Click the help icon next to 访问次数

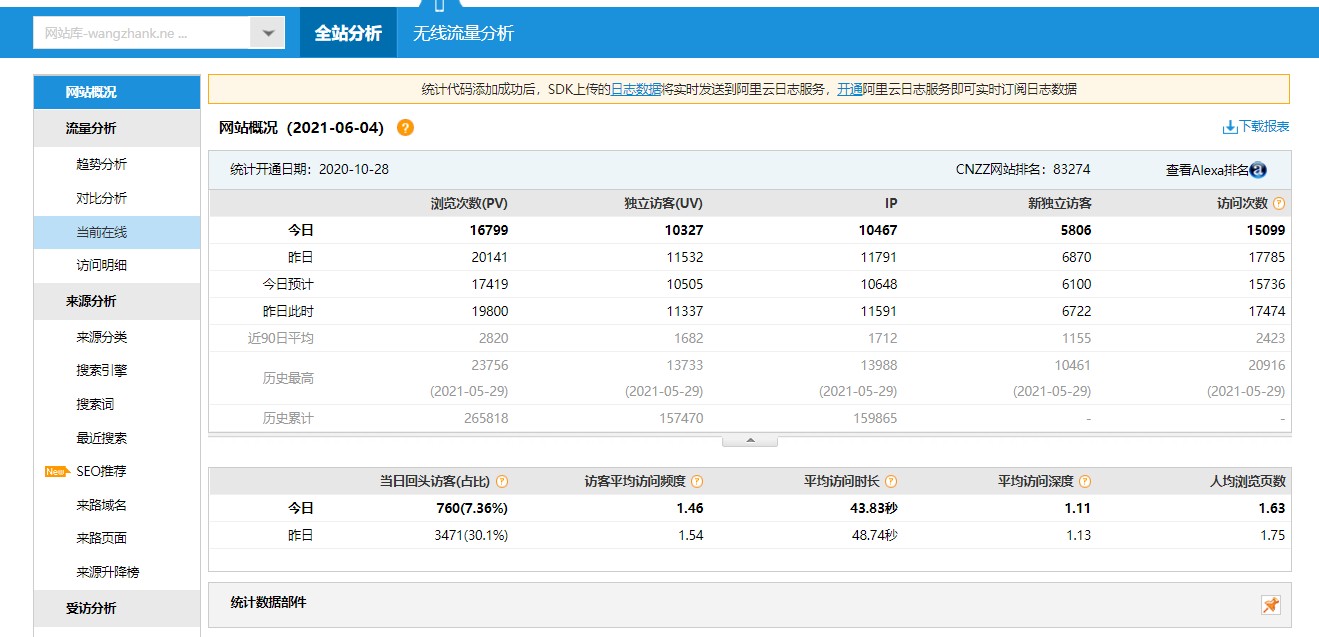click(x=1279, y=203)
